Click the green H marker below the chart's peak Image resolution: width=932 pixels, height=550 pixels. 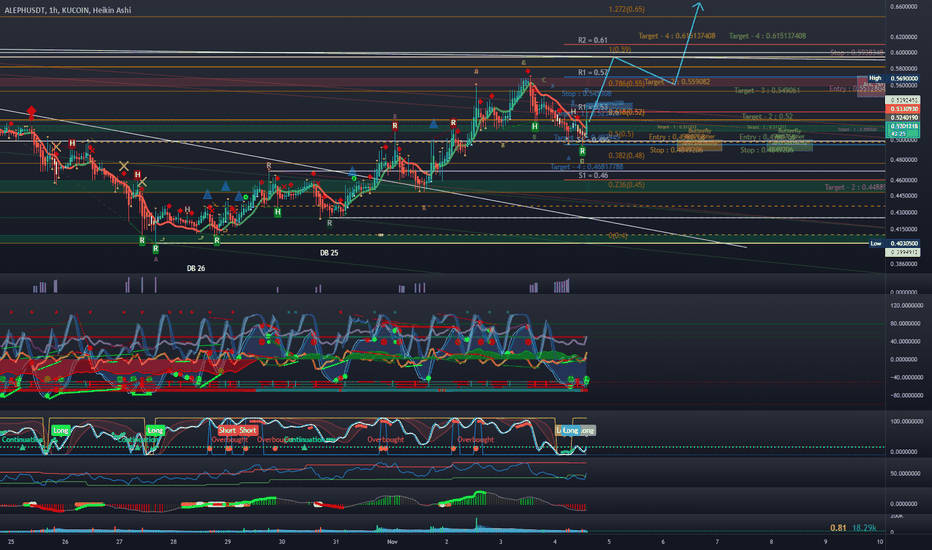click(535, 127)
